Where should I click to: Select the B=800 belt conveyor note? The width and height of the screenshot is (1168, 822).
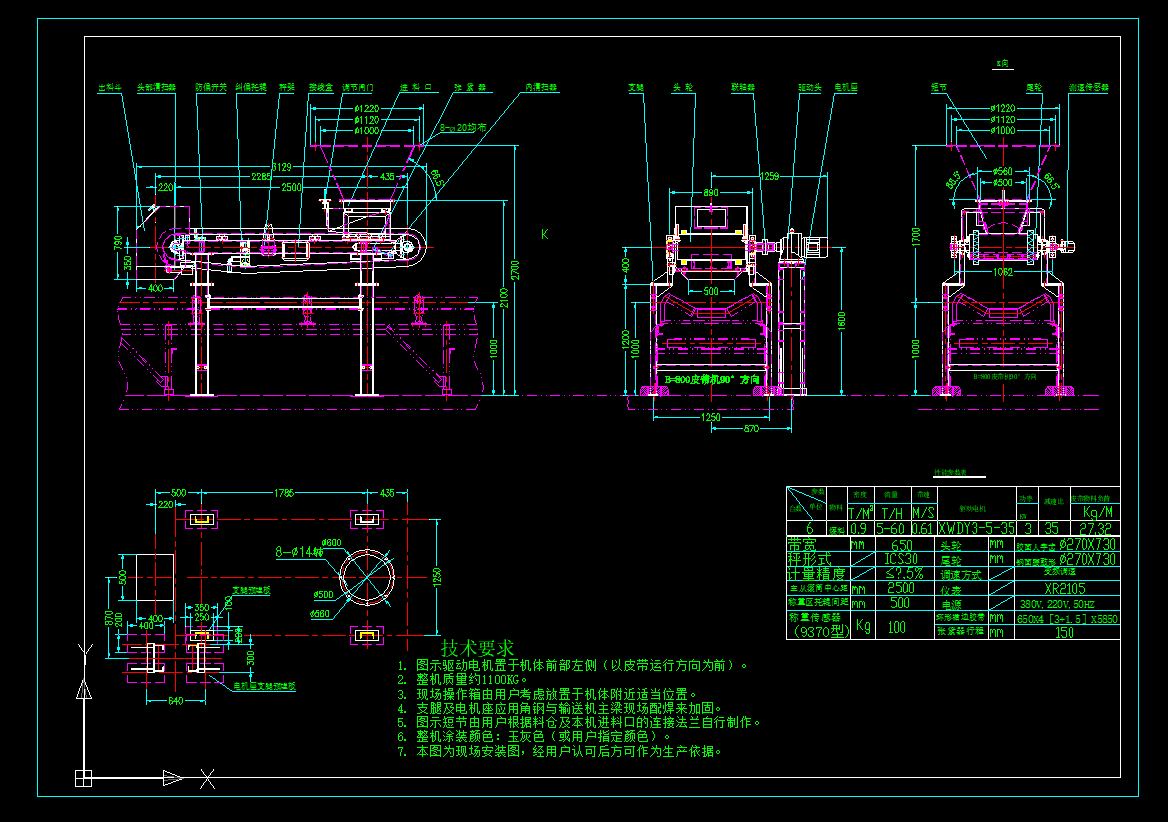click(712, 380)
